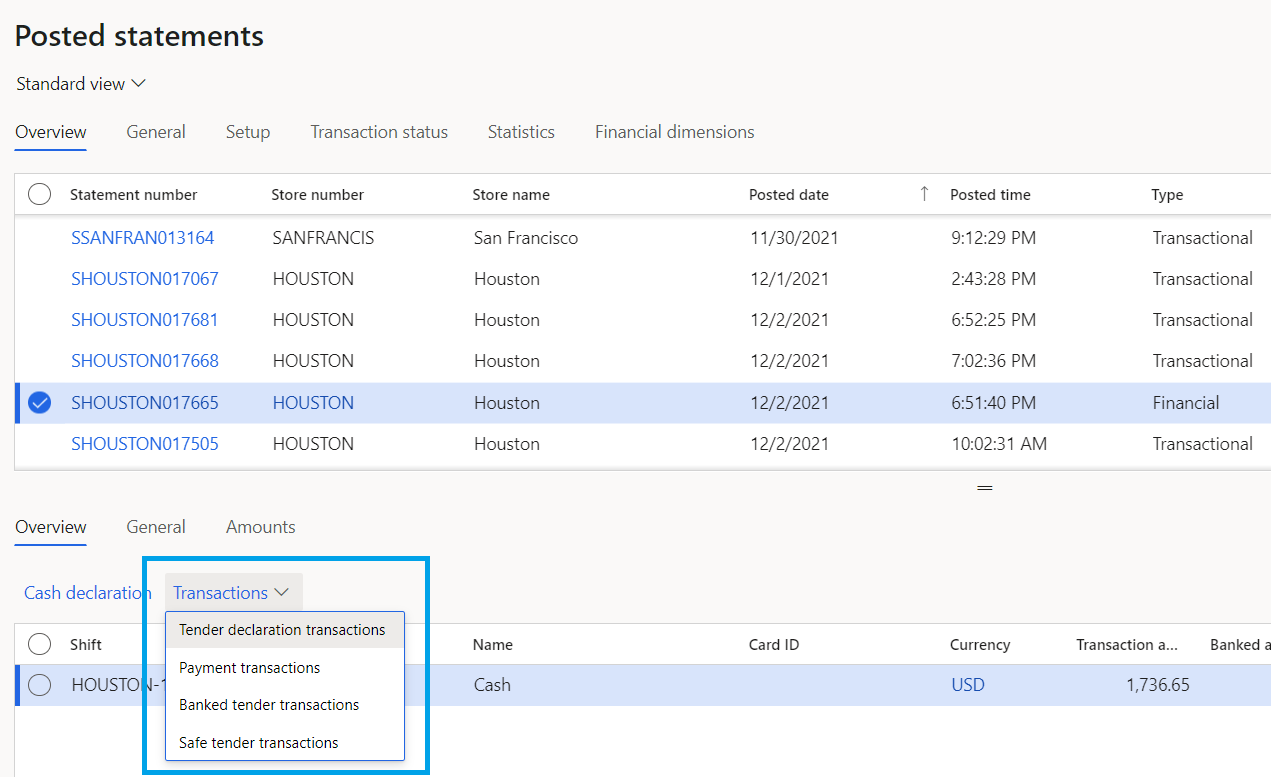This screenshot has height=777, width=1271.
Task: Select Payment transactions from the menu
Action: (x=250, y=667)
